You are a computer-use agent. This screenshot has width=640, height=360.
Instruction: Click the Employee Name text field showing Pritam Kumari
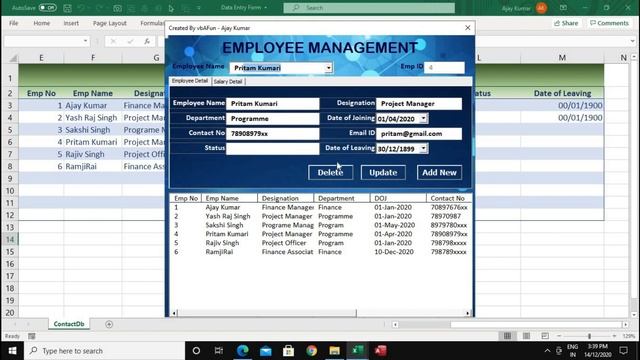click(x=273, y=104)
